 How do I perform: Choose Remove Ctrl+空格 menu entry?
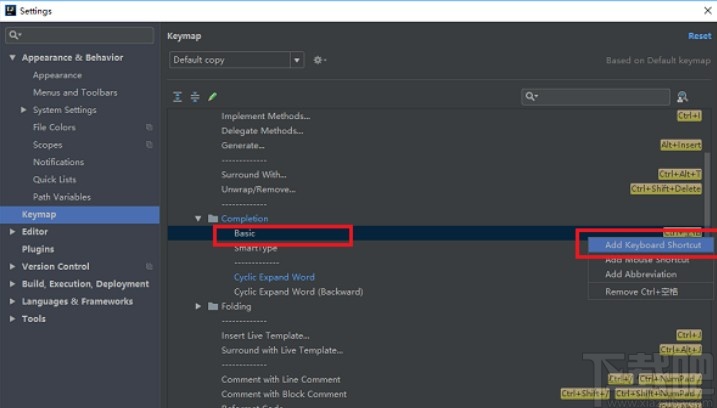point(650,292)
